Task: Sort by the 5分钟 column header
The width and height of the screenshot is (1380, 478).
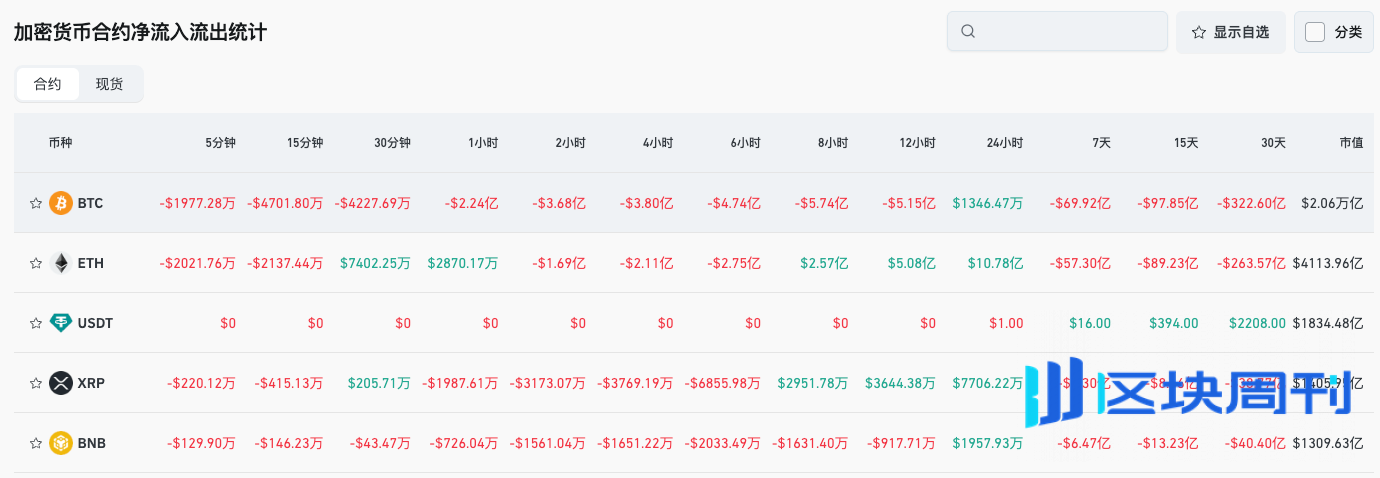Action: (x=220, y=143)
